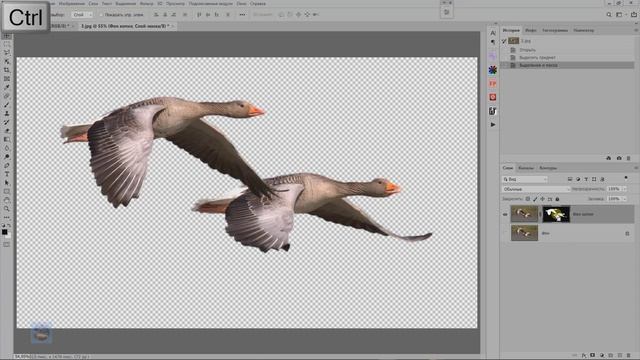
Task: Open the Opacity 100% dropdown arrow
Action: 624,189
